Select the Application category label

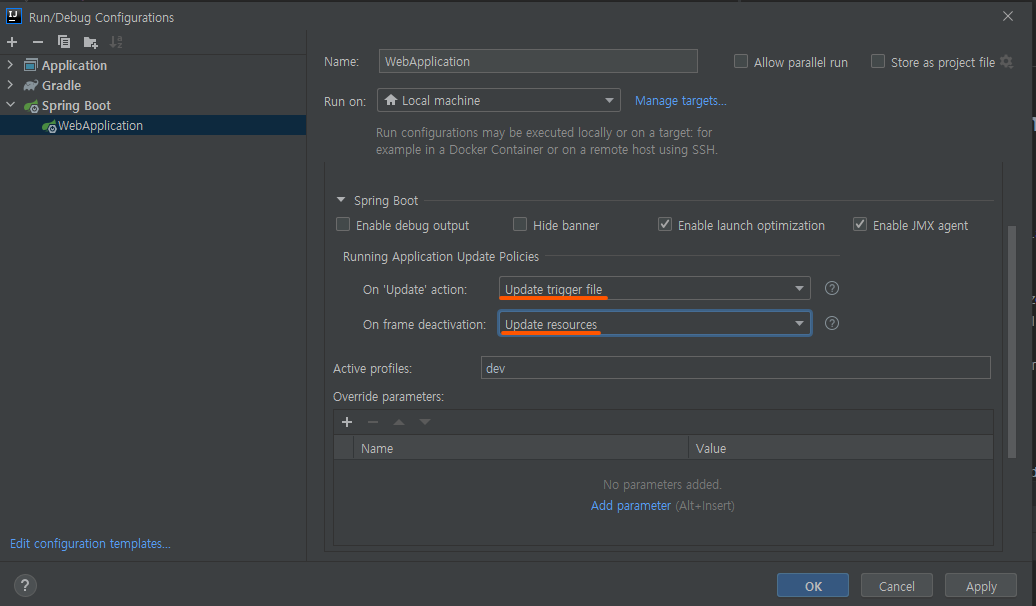(x=74, y=65)
